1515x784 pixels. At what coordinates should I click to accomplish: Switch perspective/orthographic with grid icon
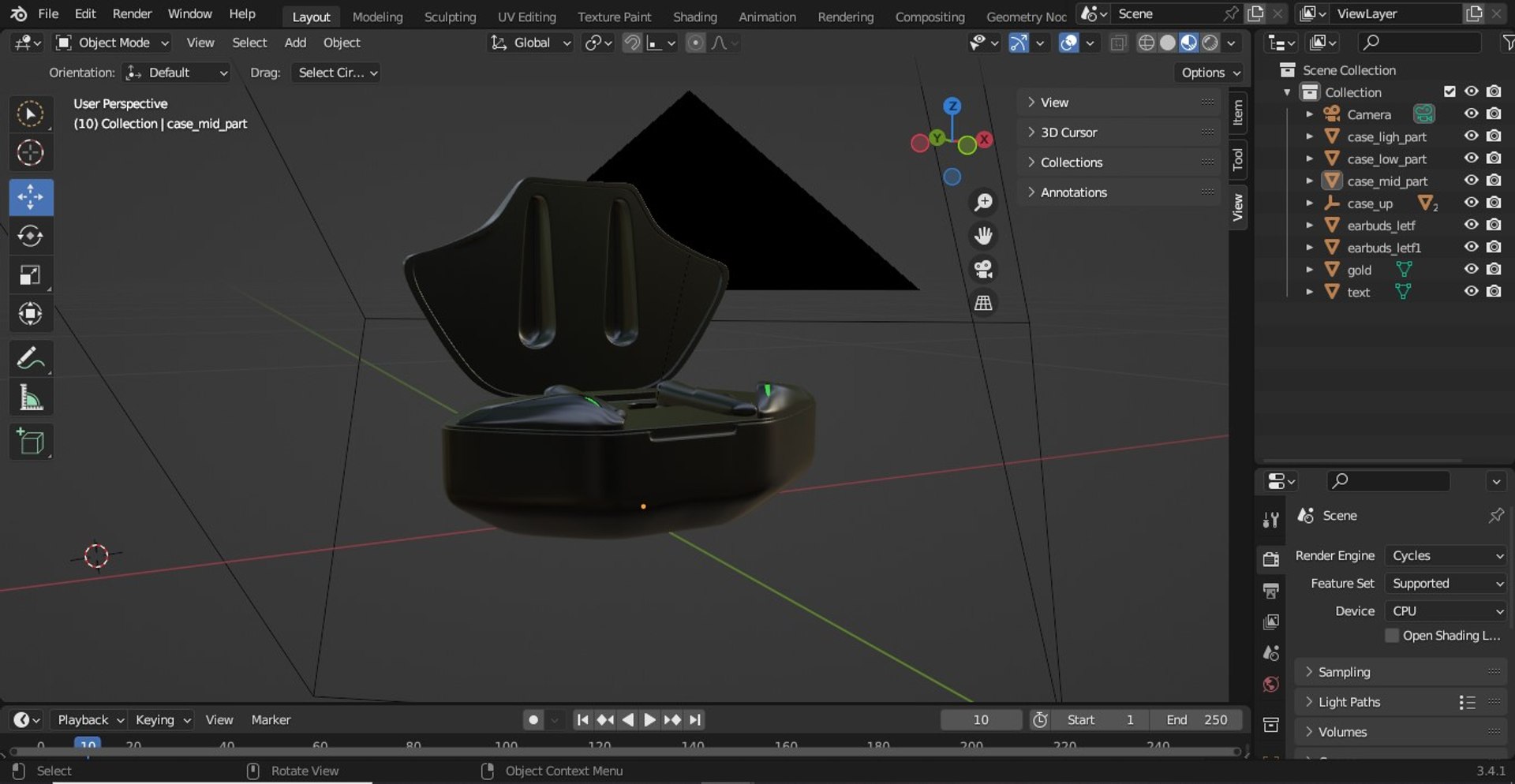[x=983, y=303]
